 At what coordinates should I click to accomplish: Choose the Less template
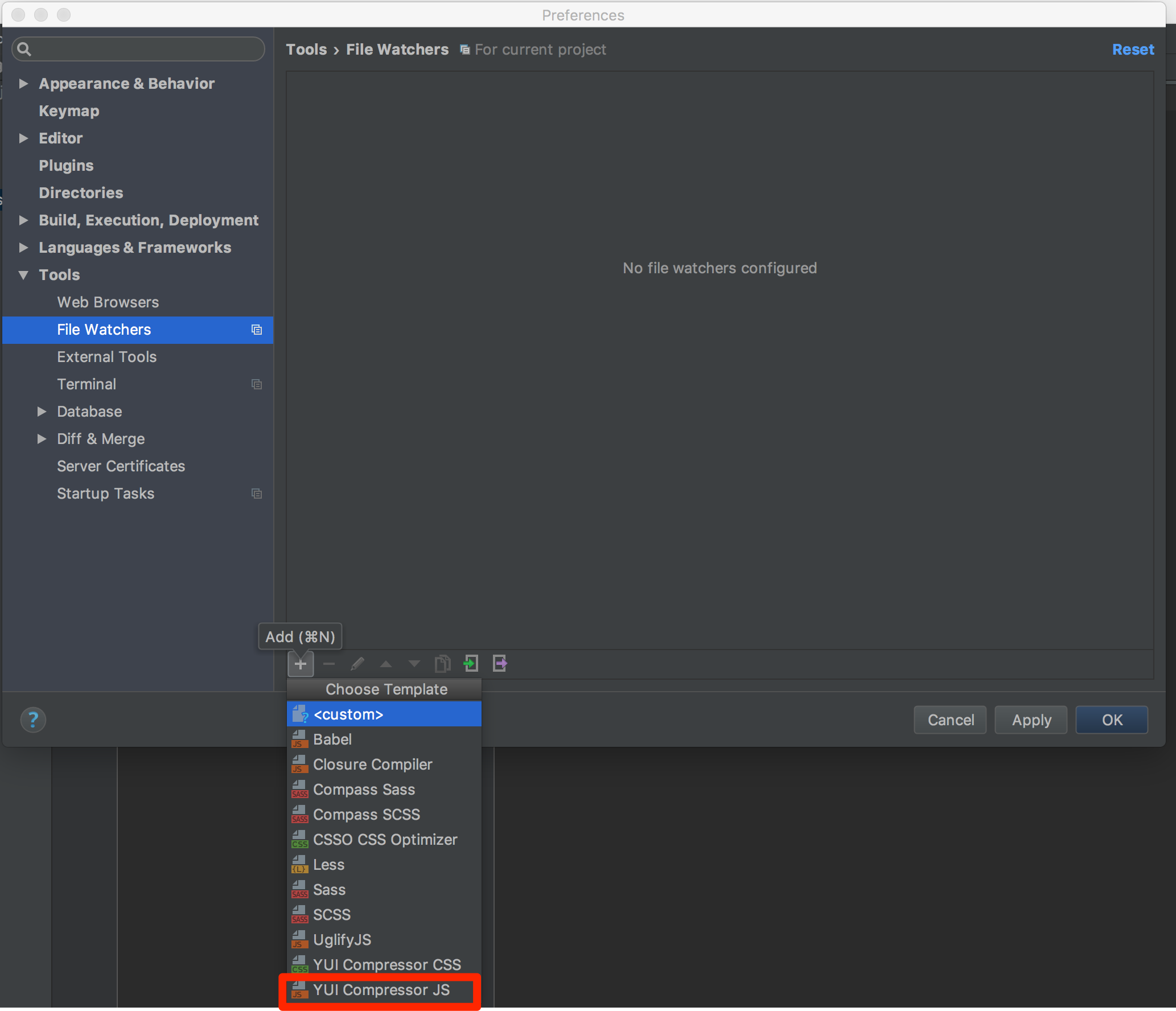(384, 864)
